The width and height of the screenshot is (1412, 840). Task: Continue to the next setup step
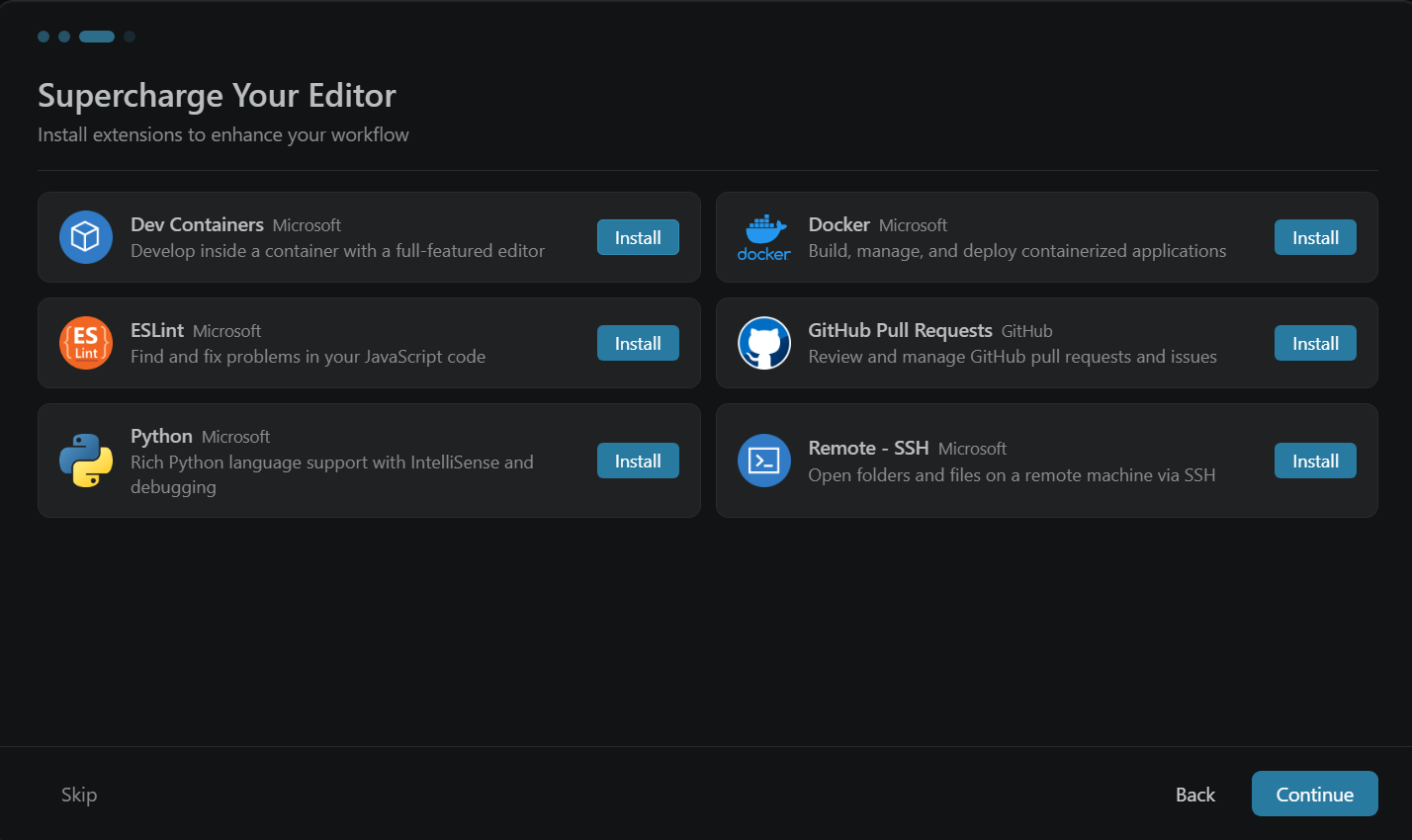coord(1314,794)
